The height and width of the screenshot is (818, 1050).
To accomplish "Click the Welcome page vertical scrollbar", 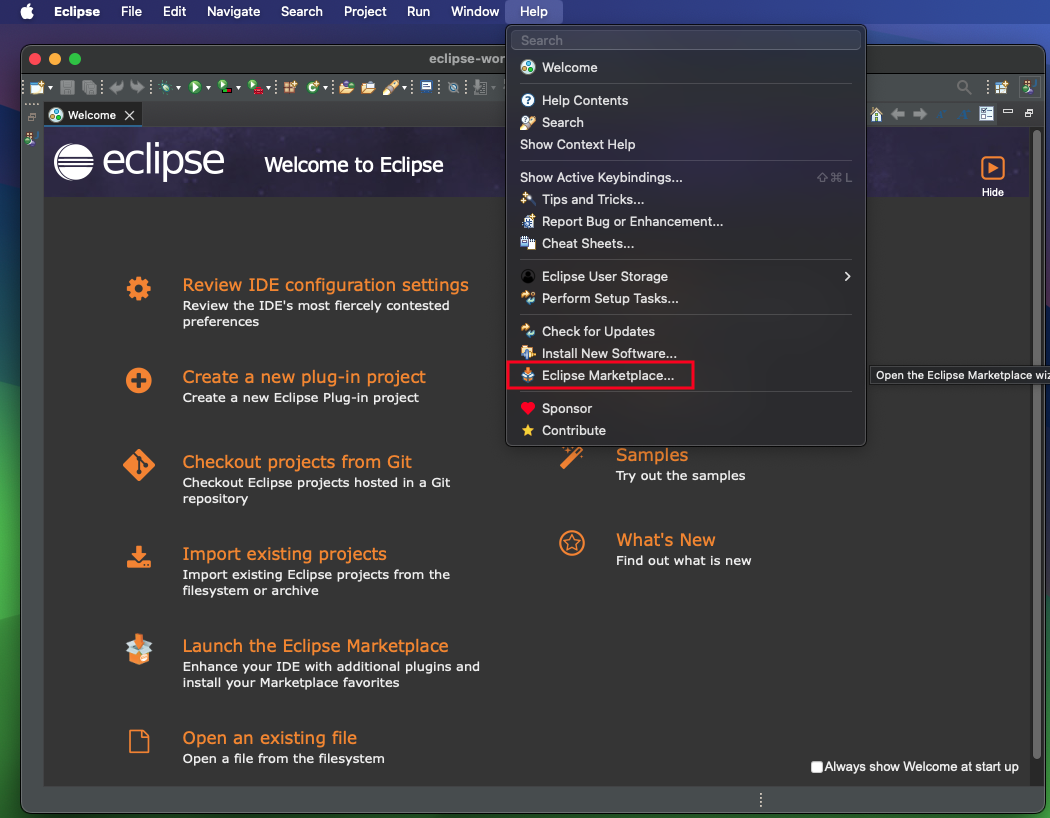I will (x=1037, y=444).
